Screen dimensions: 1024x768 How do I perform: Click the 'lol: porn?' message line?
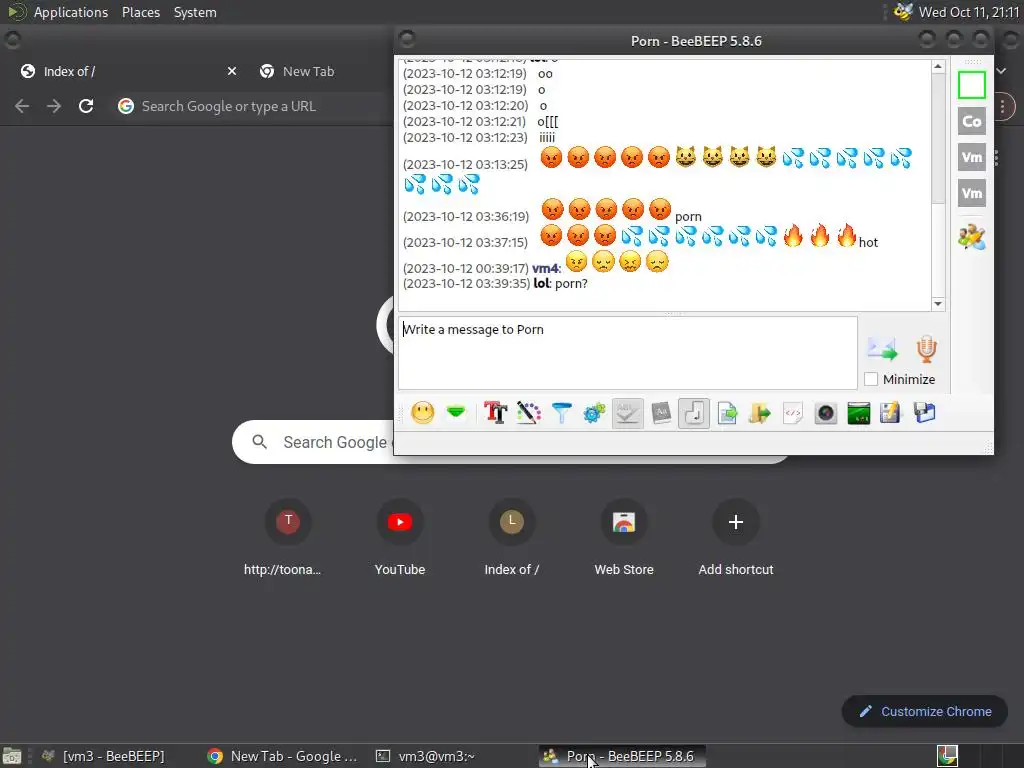[x=561, y=283]
